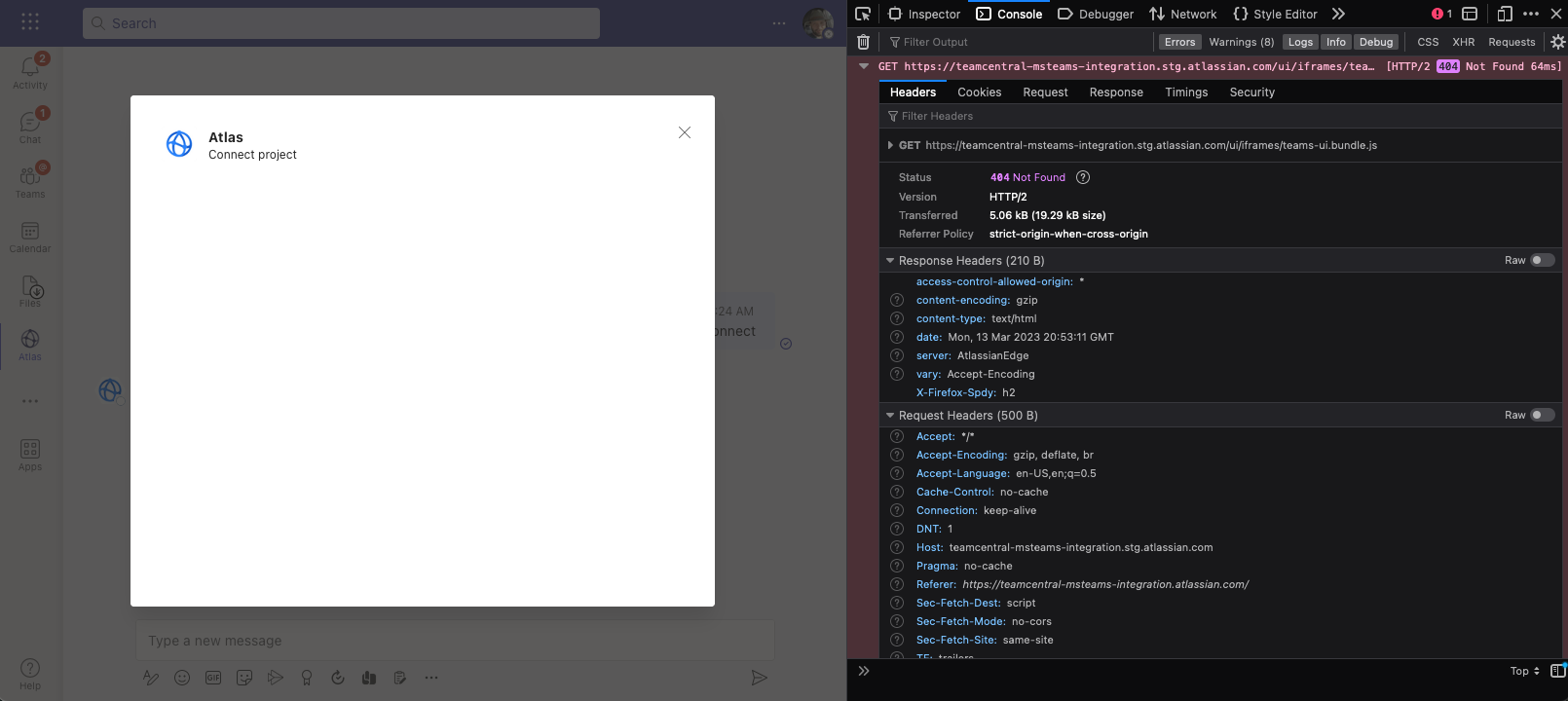
Task: Expand the GET bundle.js request URL details
Action: pyautogui.click(x=890, y=145)
